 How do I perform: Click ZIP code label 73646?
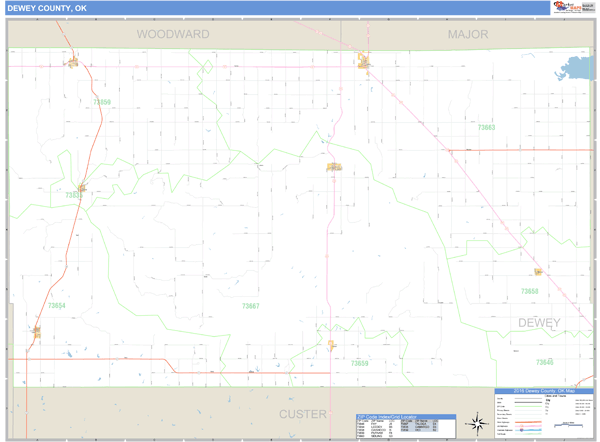point(544,362)
